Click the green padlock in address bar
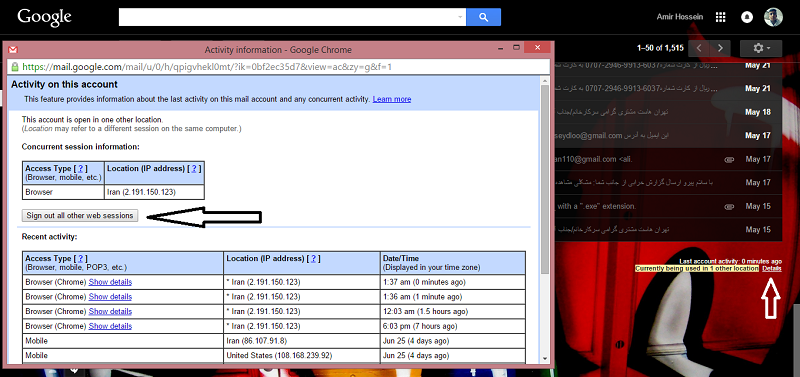 [x=15, y=67]
